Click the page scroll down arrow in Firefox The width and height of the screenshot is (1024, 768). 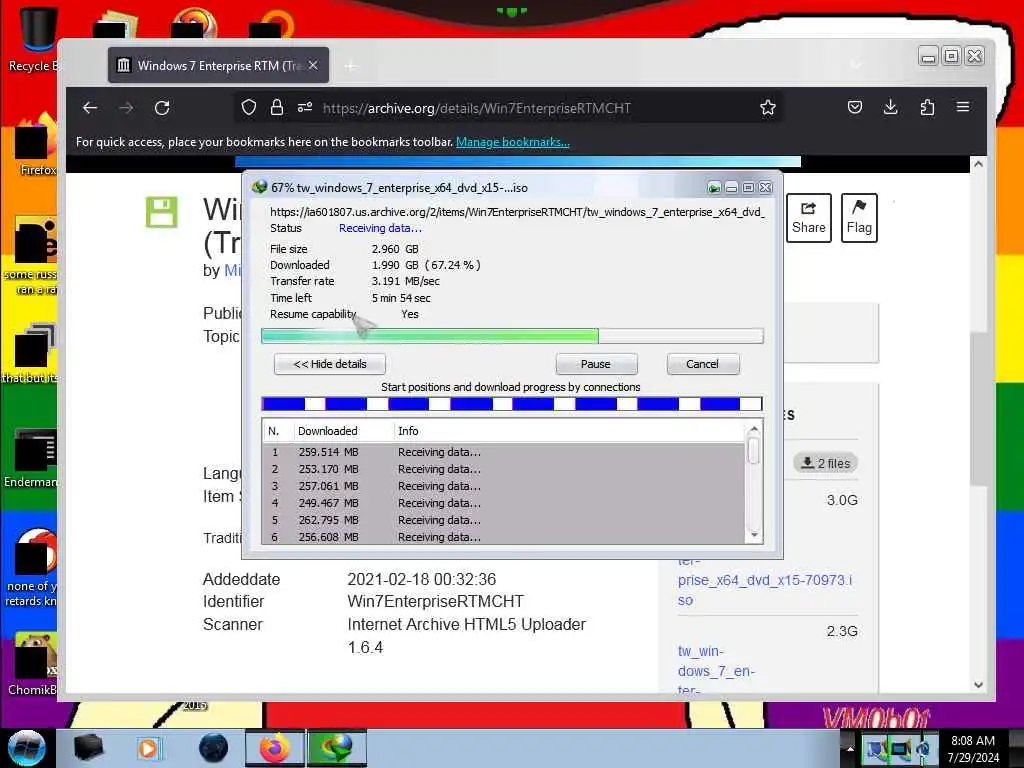(x=978, y=685)
